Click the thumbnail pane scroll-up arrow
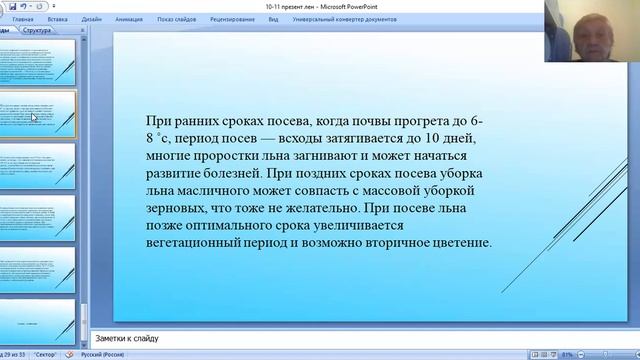 (84, 40)
